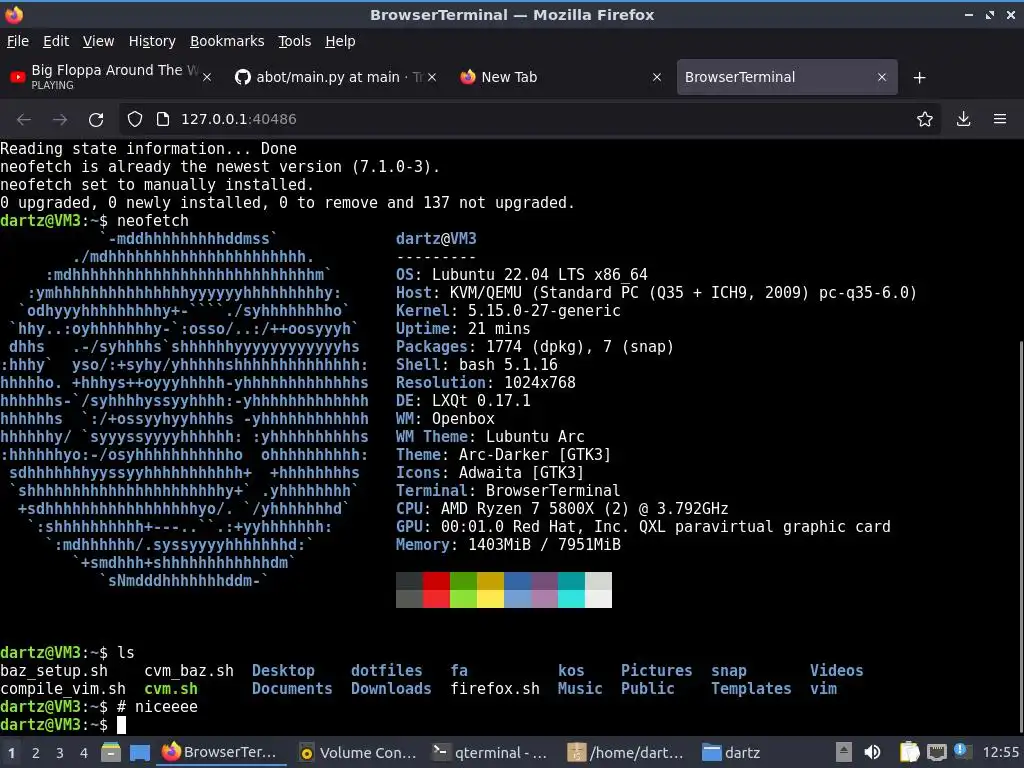Screen dimensions: 1024x768
Task: Open the /home/dartz taskbar window
Action: (x=627, y=752)
